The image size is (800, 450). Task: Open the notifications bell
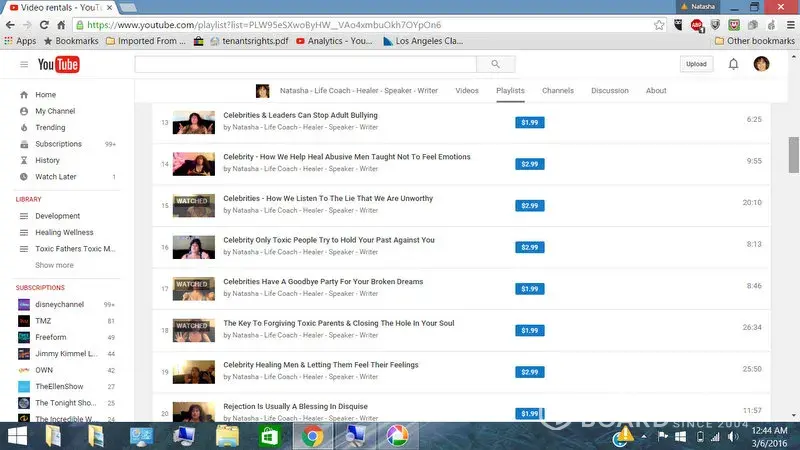[733, 64]
